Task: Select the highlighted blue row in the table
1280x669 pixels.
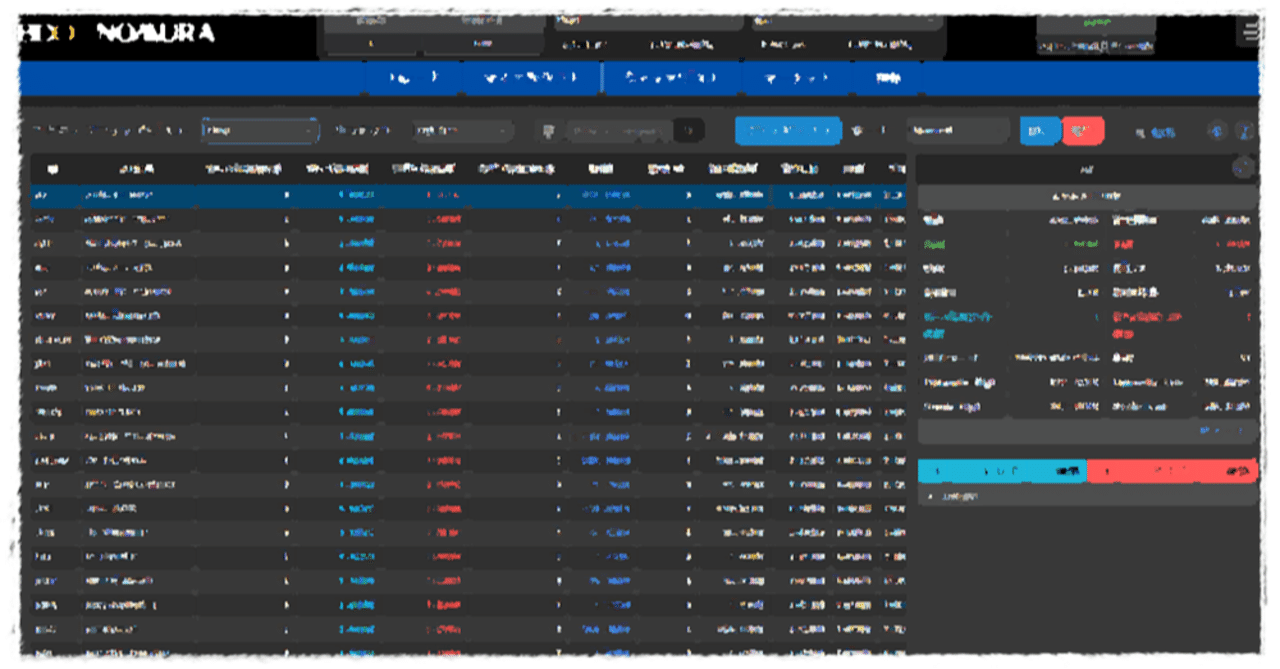Action: point(468,194)
